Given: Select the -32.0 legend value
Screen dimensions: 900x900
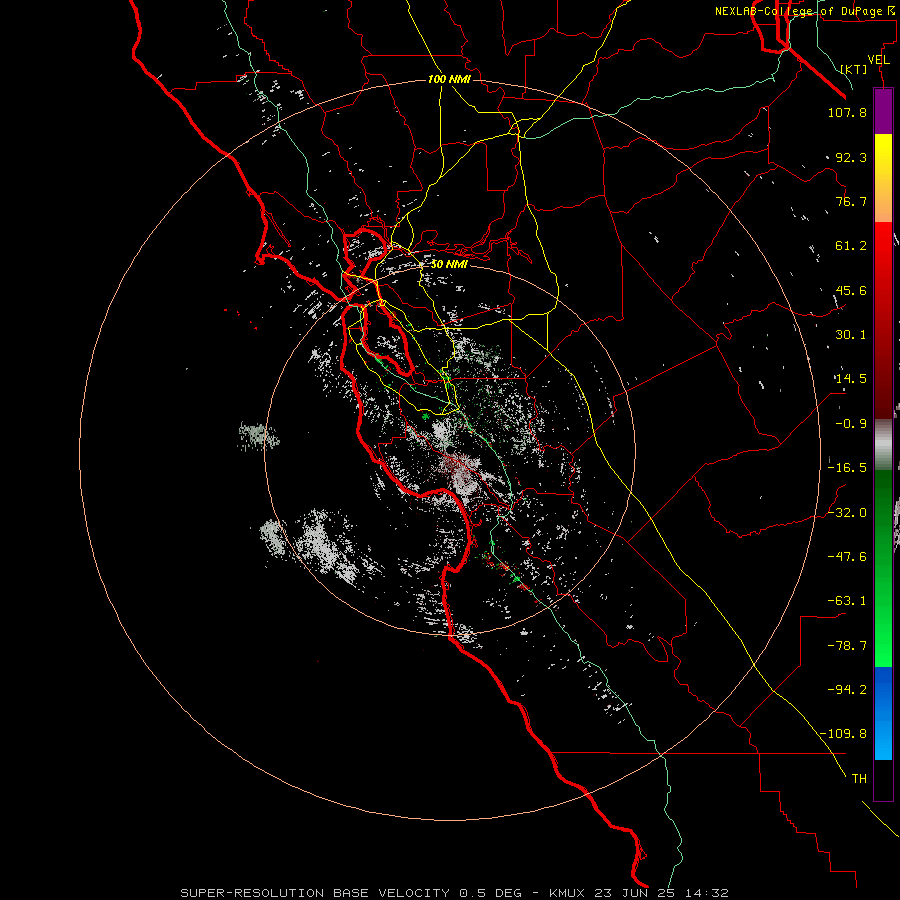Looking at the screenshot, I should [x=847, y=513].
